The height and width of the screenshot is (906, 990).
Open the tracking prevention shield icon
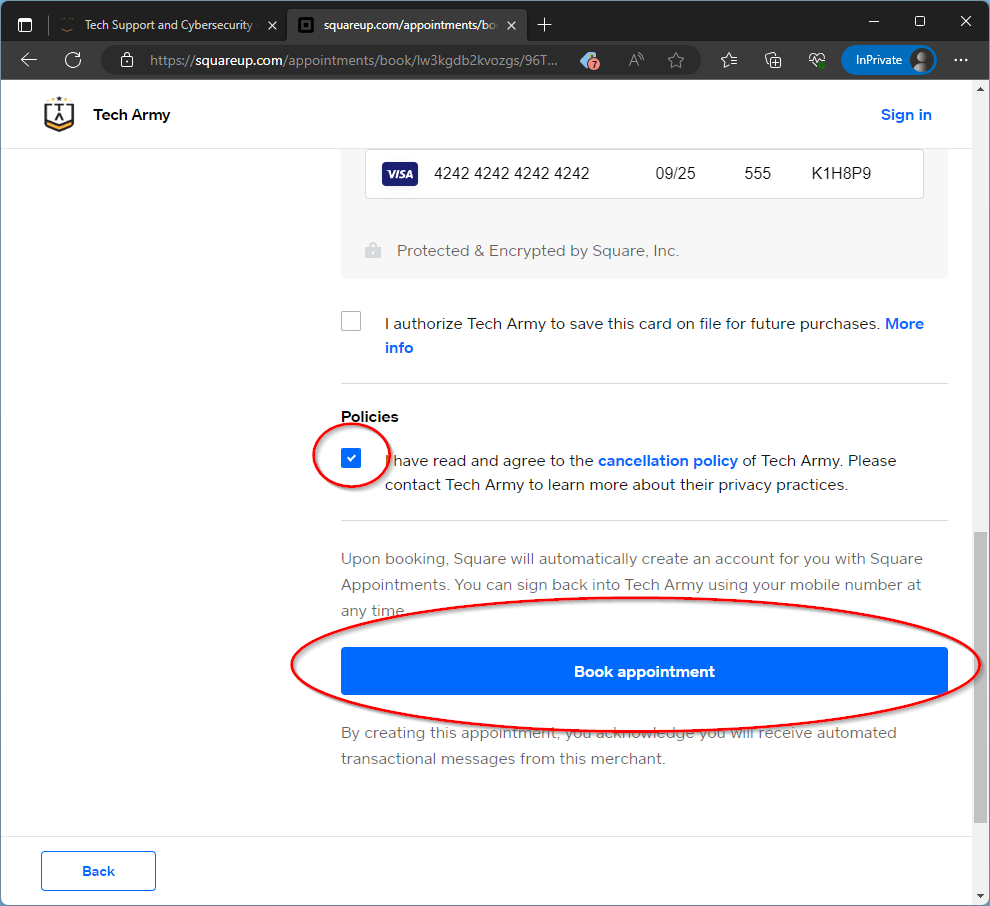pos(590,61)
